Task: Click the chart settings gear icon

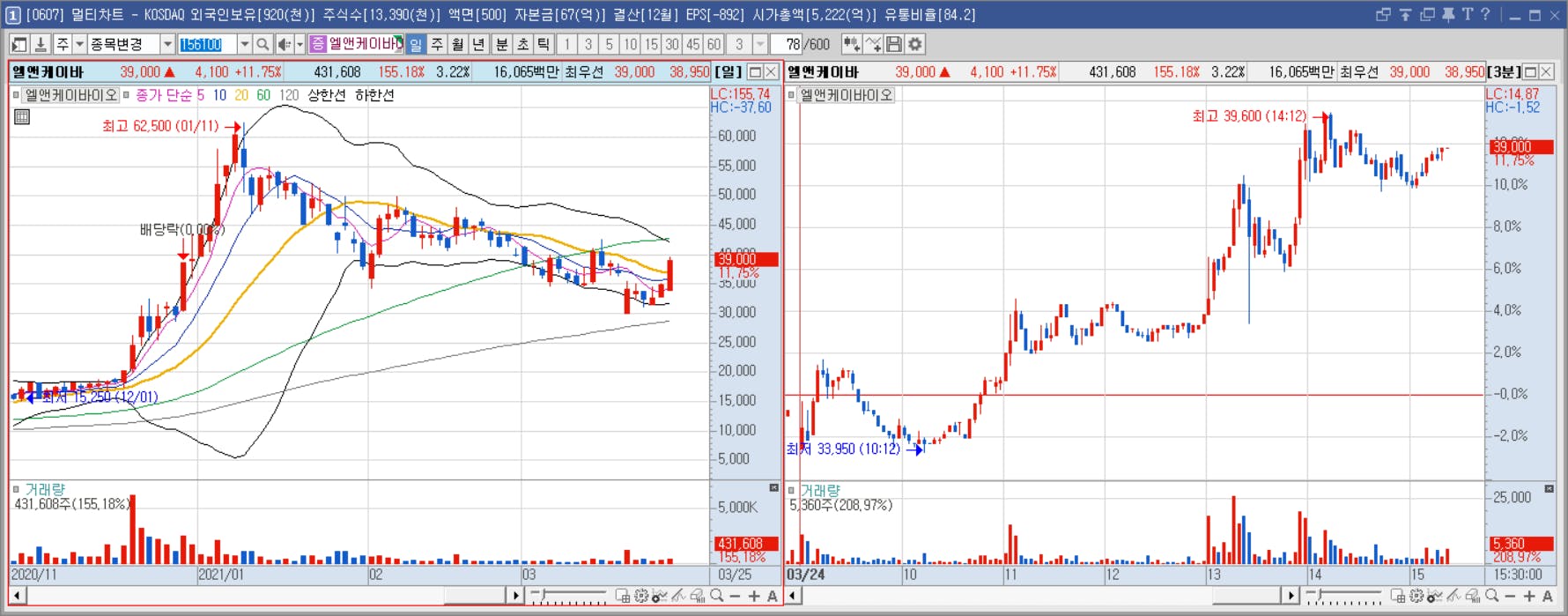Action: point(915,44)
